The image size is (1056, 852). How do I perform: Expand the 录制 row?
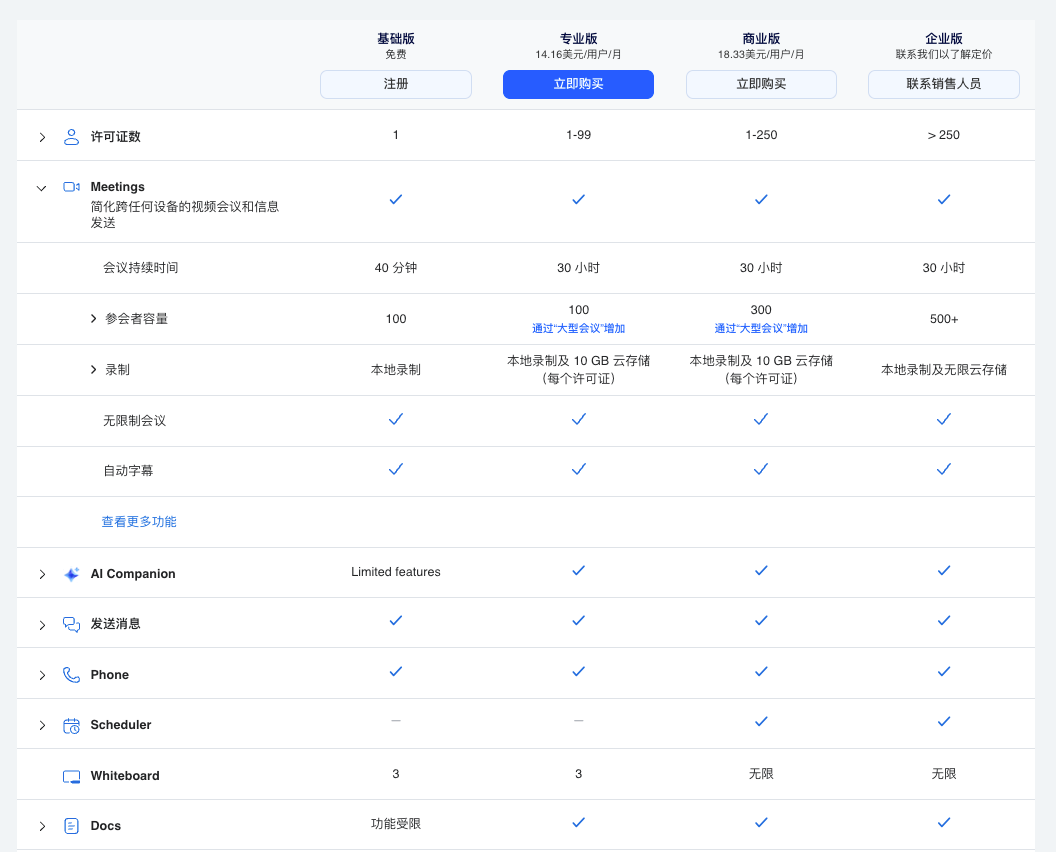tap(92, 369)
